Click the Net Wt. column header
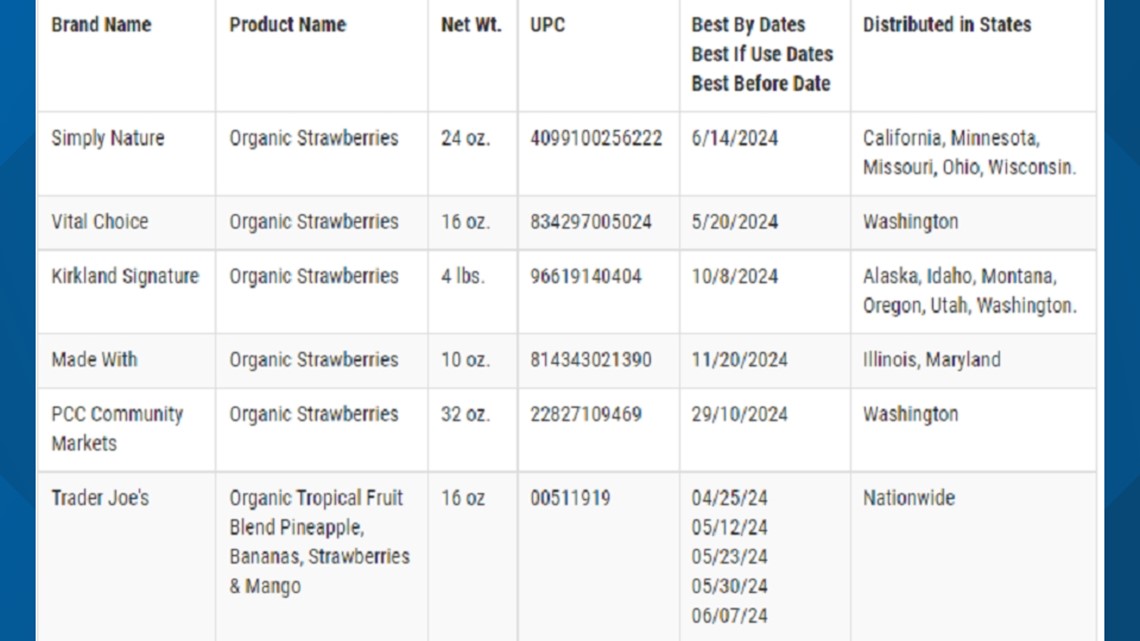Viewport: 1140px width, 641px height. pyautogui.click(x=470, y=24)
